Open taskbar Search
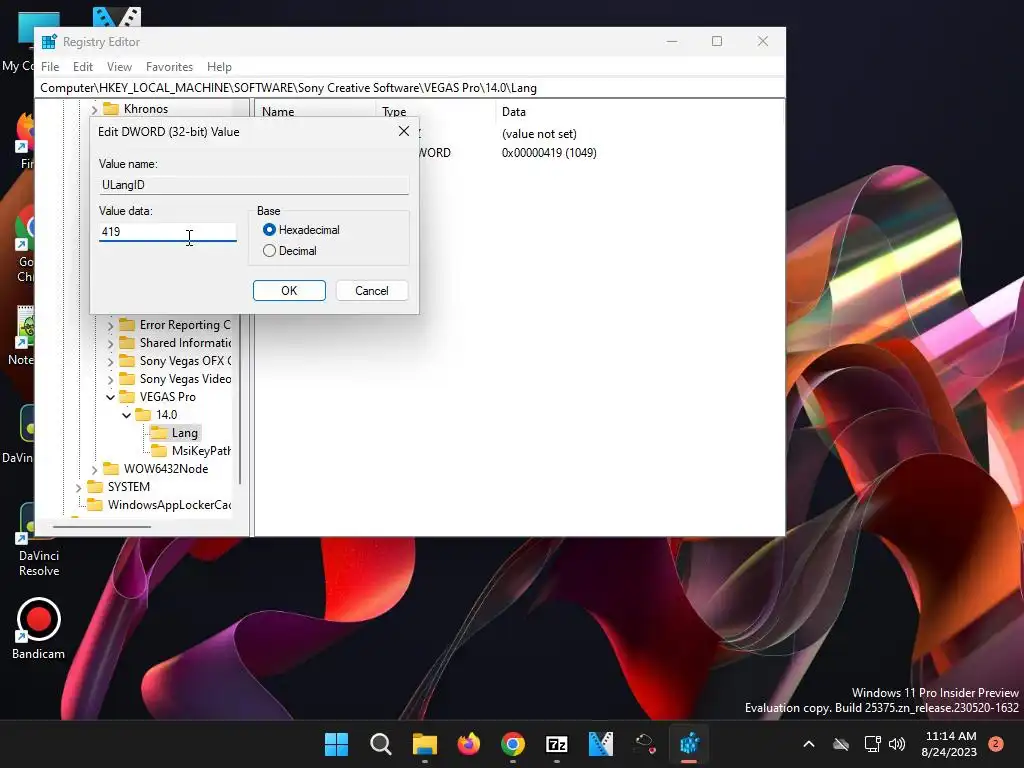 [380, 744]
